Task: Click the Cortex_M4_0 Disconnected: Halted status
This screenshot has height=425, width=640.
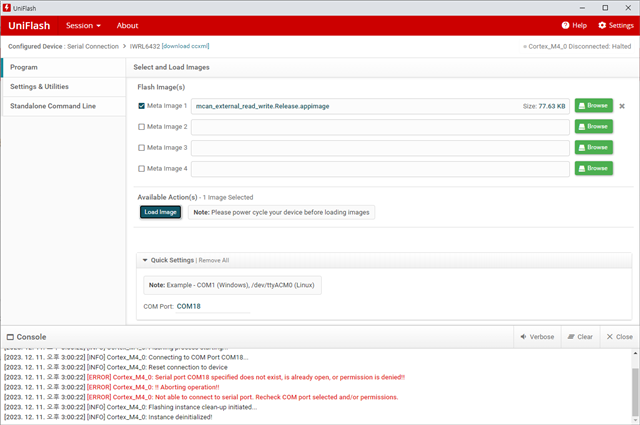Action: [x=577, y=47]
